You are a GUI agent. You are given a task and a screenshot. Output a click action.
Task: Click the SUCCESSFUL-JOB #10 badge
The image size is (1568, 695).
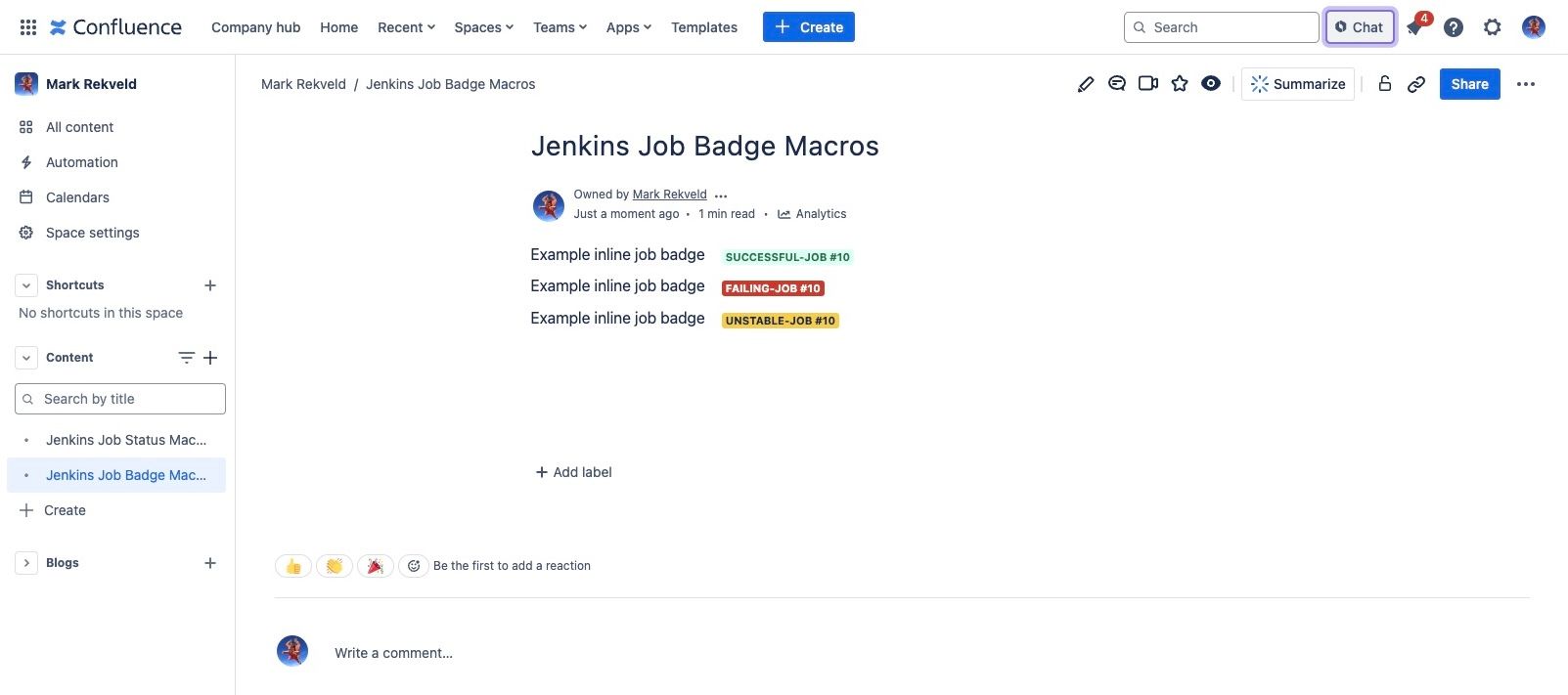[x=787, y=257]
